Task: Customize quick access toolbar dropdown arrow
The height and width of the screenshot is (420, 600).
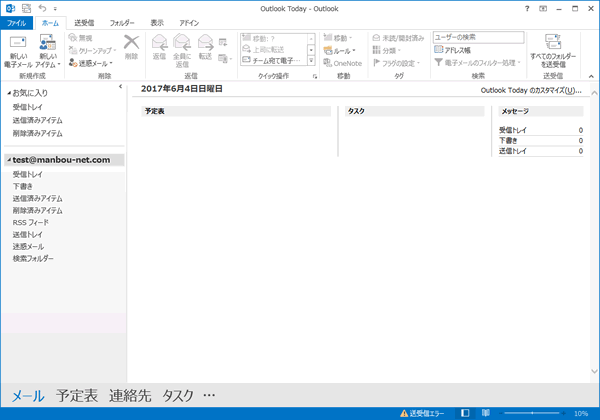Action: 55,8
